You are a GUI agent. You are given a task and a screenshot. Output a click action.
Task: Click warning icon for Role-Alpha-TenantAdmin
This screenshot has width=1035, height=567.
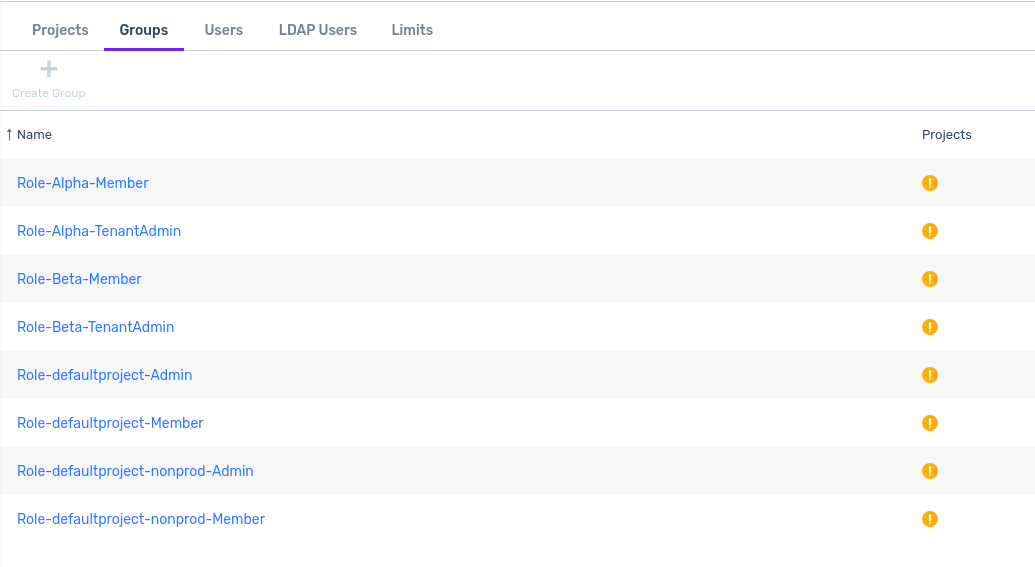pyautogui.click(x=929, y=231)
